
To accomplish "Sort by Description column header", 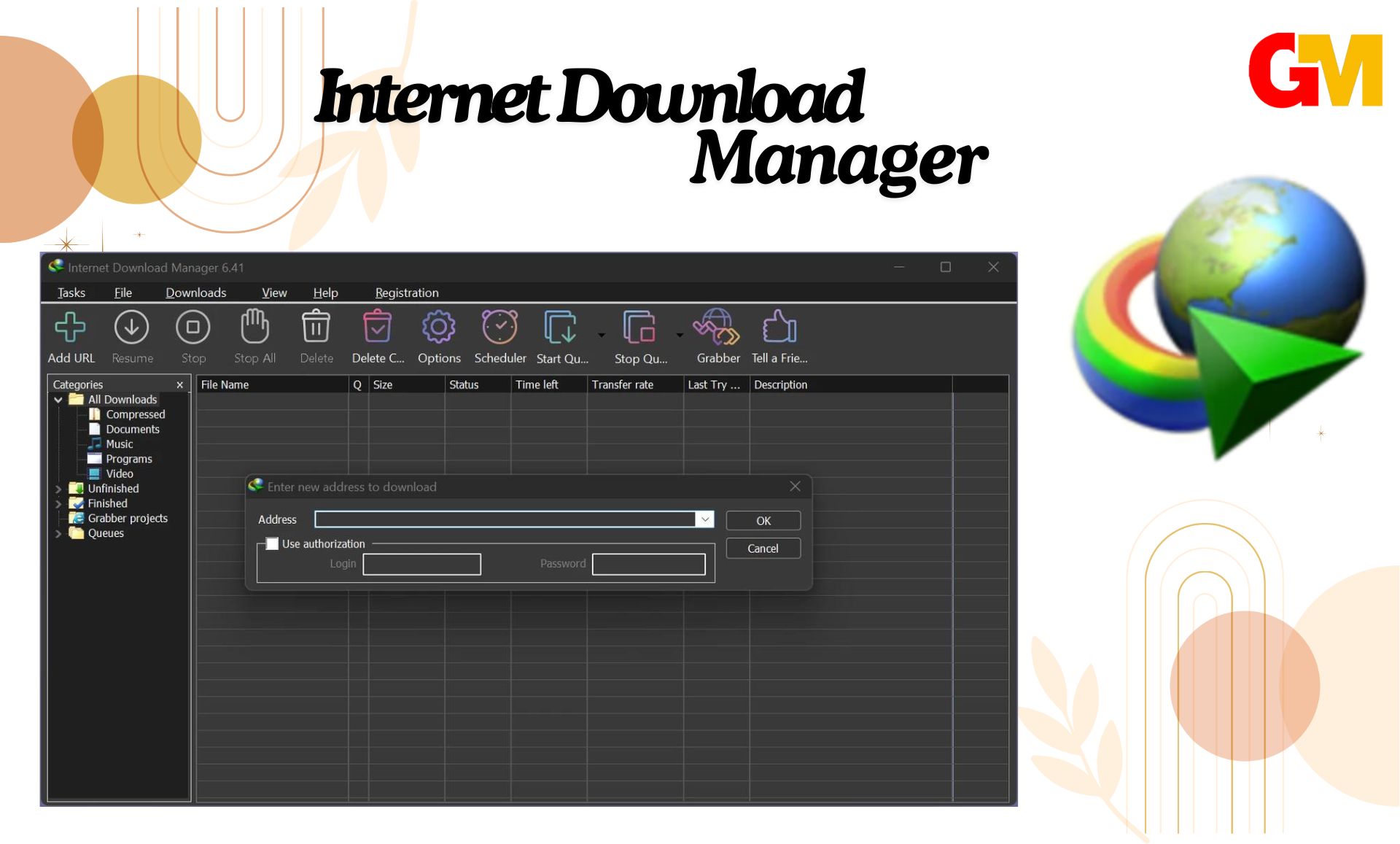I will click(851, 384).
